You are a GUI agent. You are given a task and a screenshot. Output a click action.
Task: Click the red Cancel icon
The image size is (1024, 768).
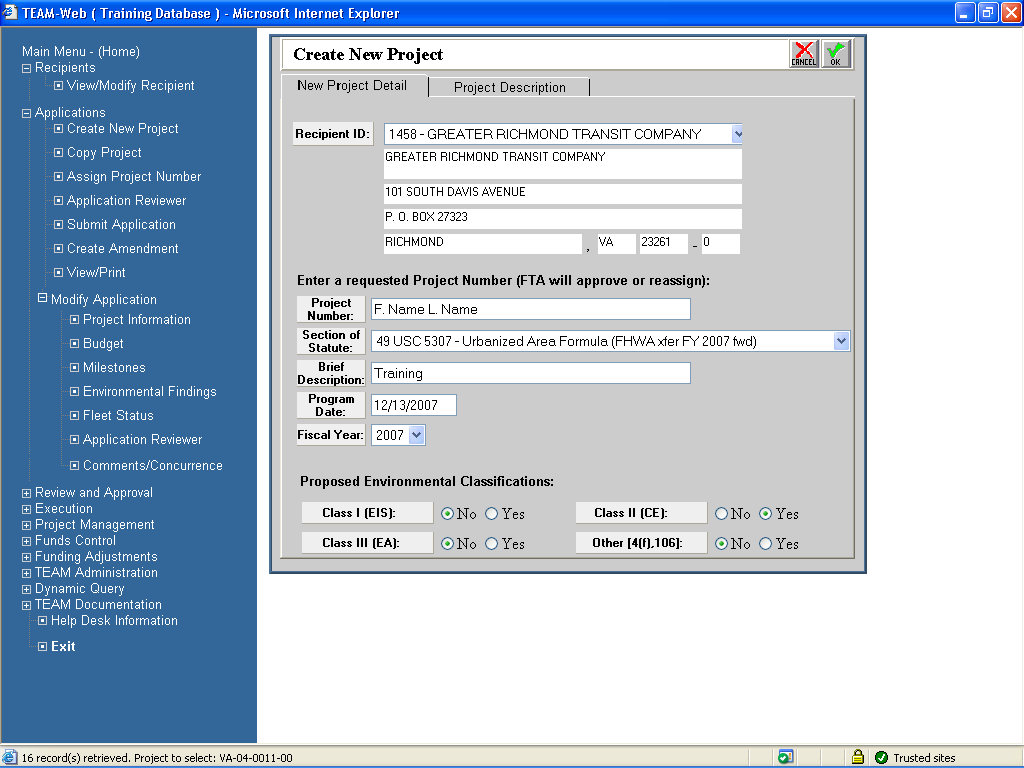pyautogui.click(x=803, y=54)
